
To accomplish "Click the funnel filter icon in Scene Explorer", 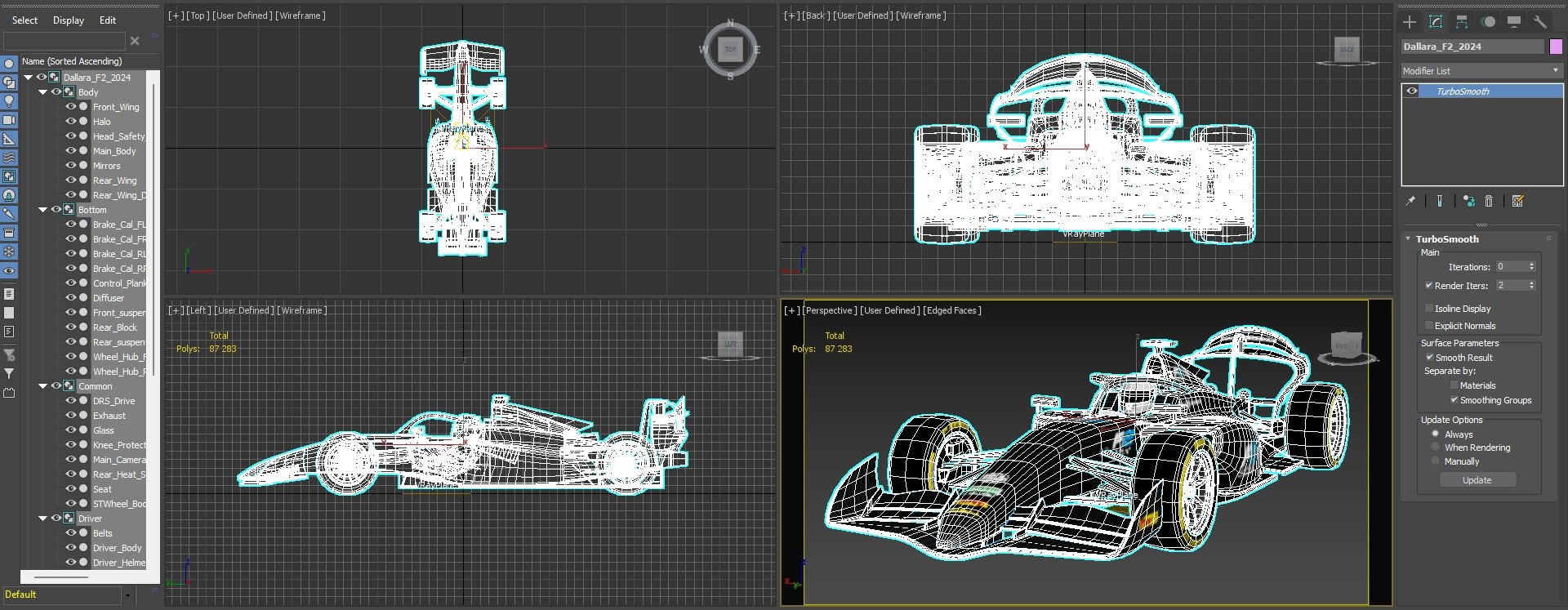I will point(9,373).
